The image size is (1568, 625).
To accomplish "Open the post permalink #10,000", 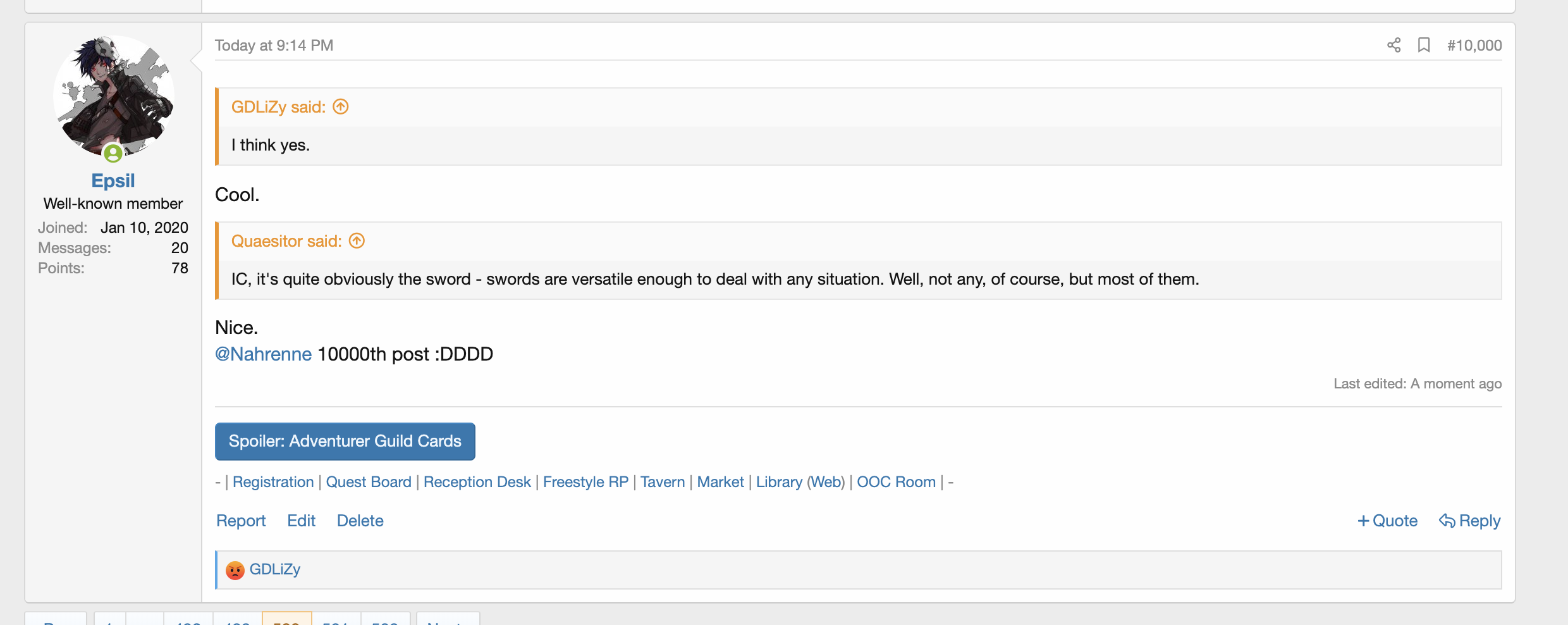I will click(1474, 45).
